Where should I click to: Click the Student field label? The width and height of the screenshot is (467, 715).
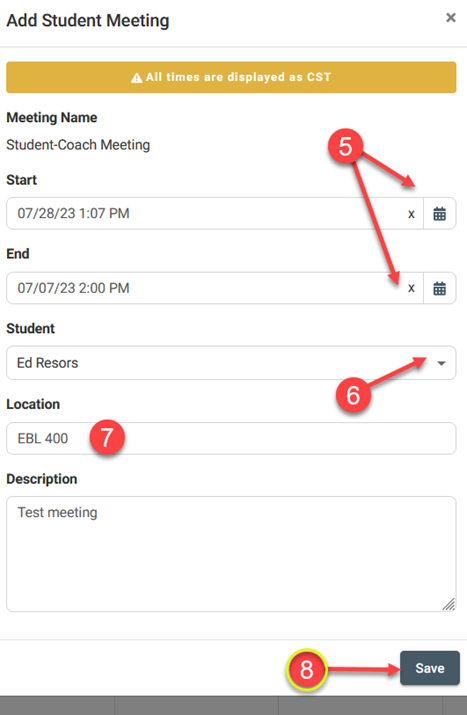pyautogui.click(x=31, y=329)
